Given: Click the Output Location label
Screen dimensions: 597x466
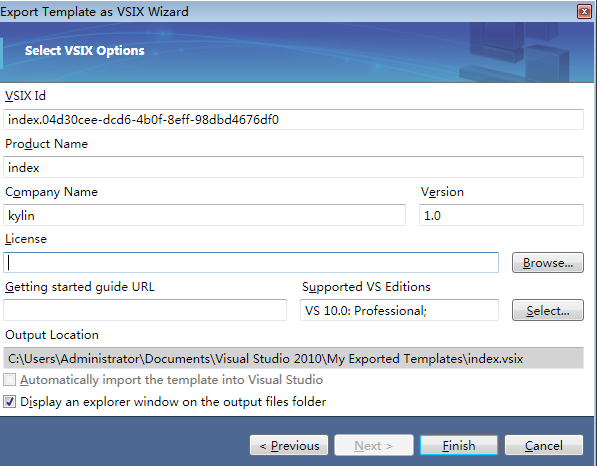Looking at the screenshot, I should tap(52, 335).
